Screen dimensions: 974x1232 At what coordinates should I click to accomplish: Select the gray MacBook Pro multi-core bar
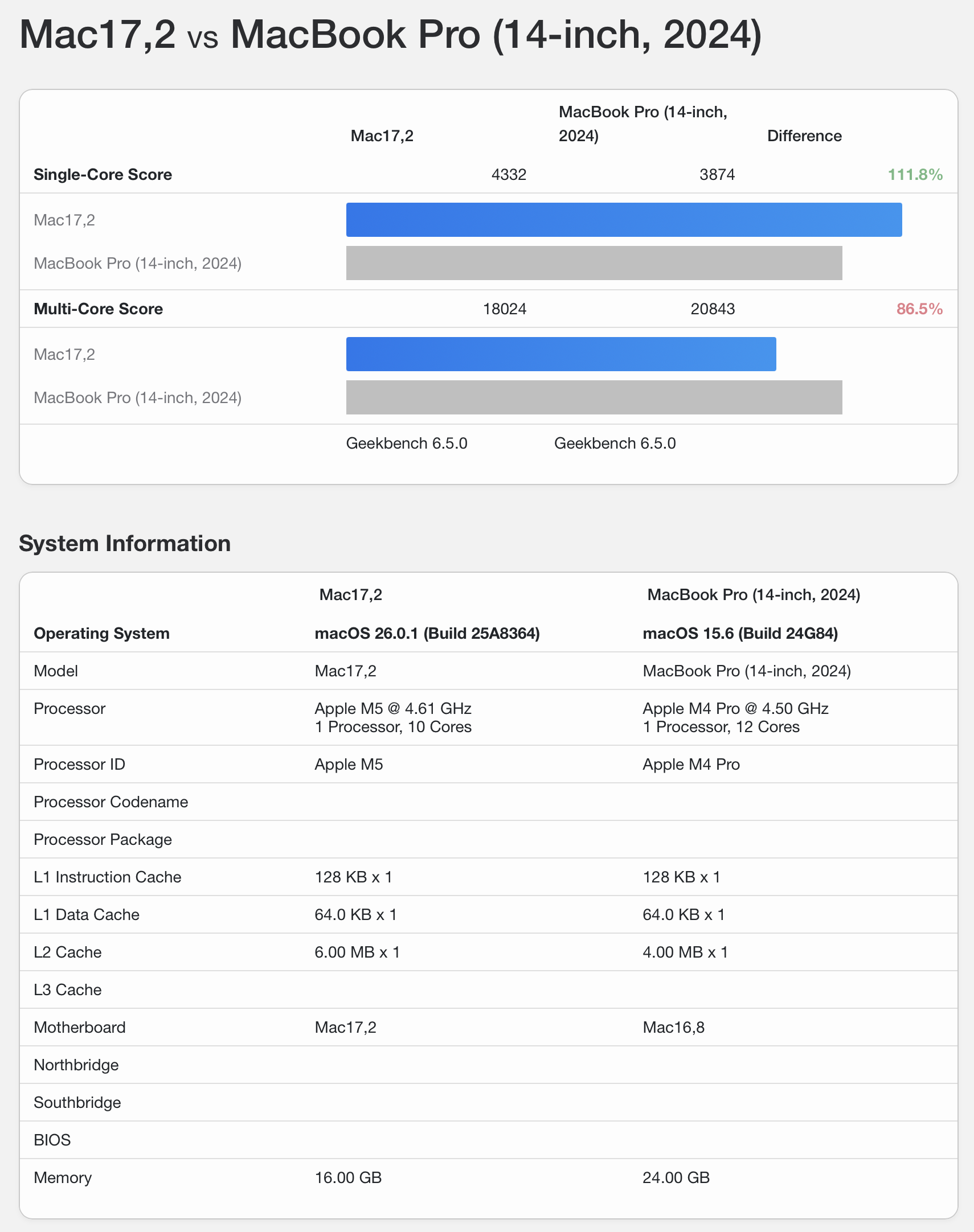[x=594, y=397]
